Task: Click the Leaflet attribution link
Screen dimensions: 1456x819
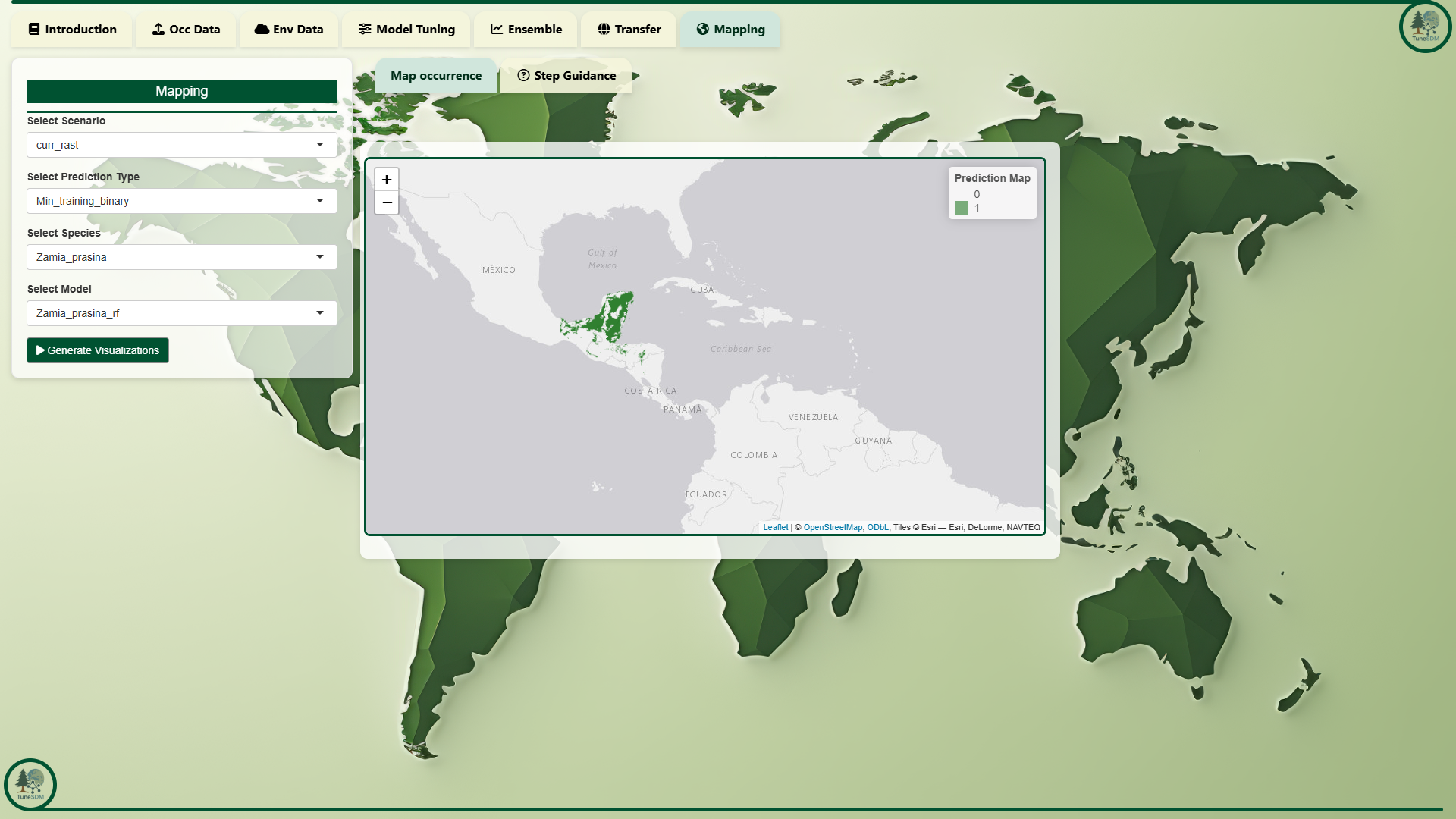Action: [775, 527]
